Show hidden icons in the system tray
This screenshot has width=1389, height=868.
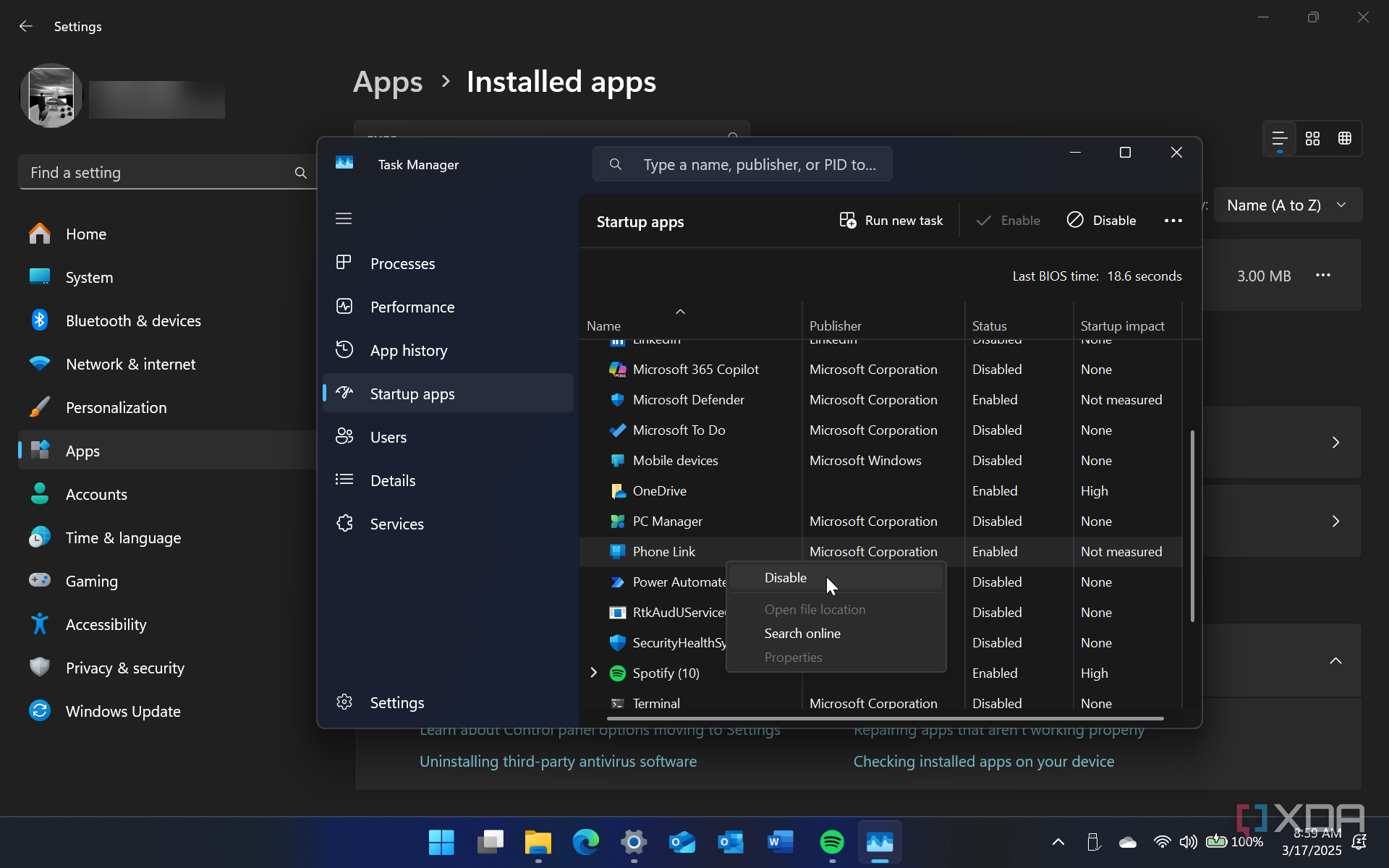[1058, 842]
